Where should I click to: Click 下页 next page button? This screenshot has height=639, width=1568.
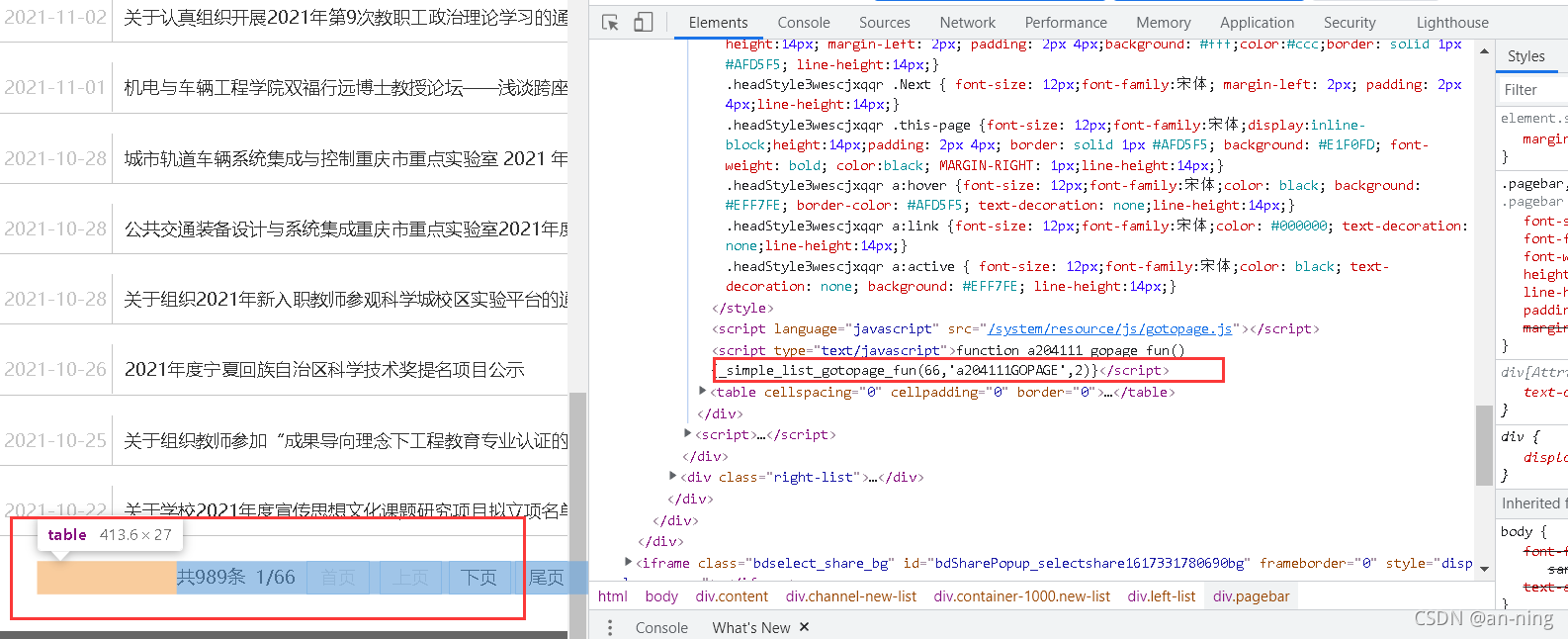point(479,577)
